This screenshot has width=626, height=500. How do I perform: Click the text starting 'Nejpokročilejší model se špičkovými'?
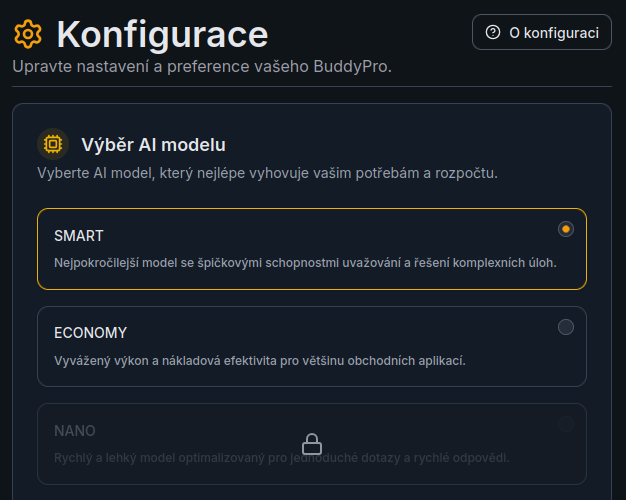click(x=305, y=263)
